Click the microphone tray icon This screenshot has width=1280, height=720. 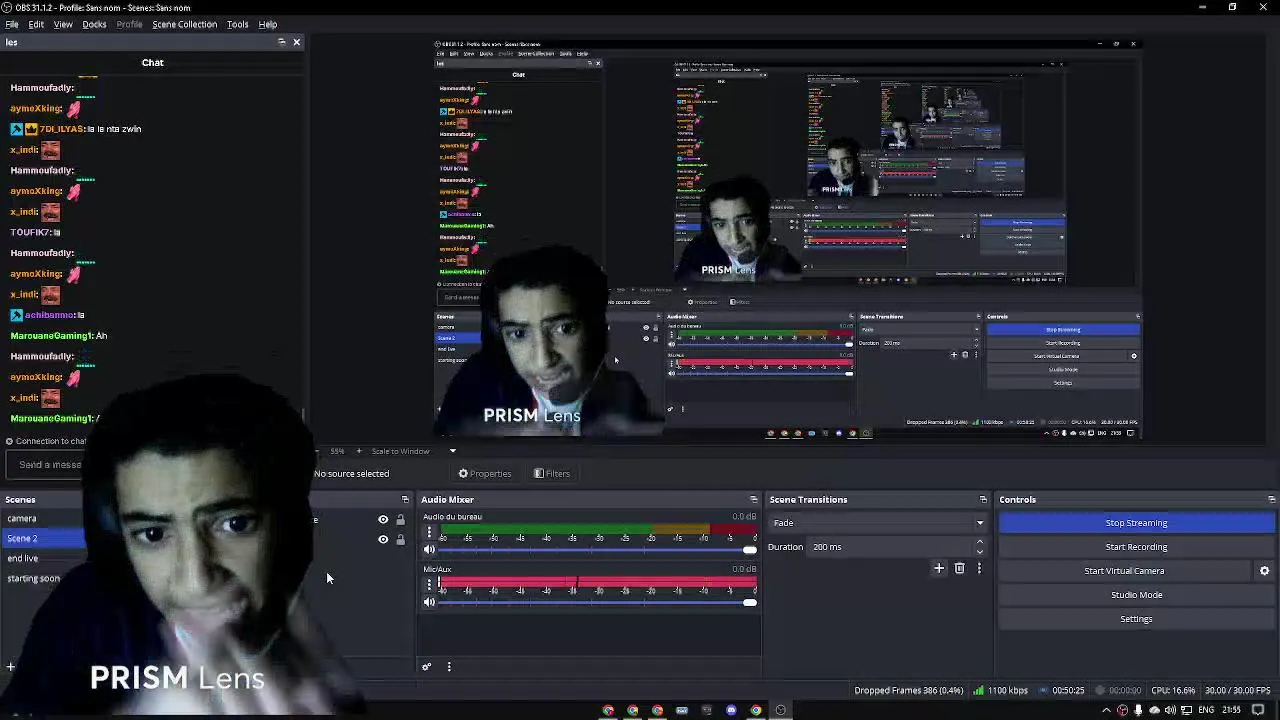pos(1138,710)
